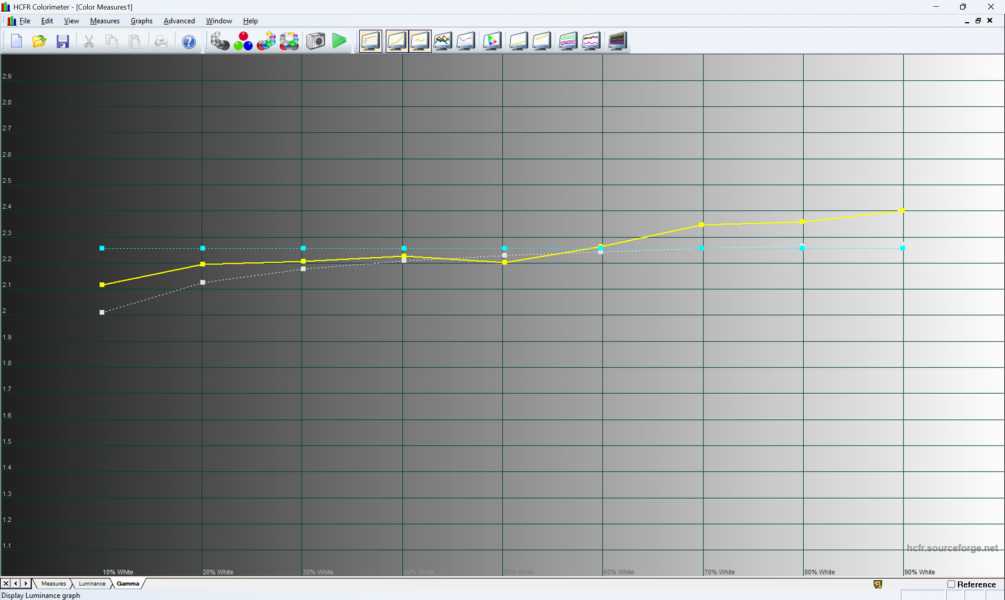Toggle the Reference checkbox
Screen dimensions: 1005x600
click(951, 584)
